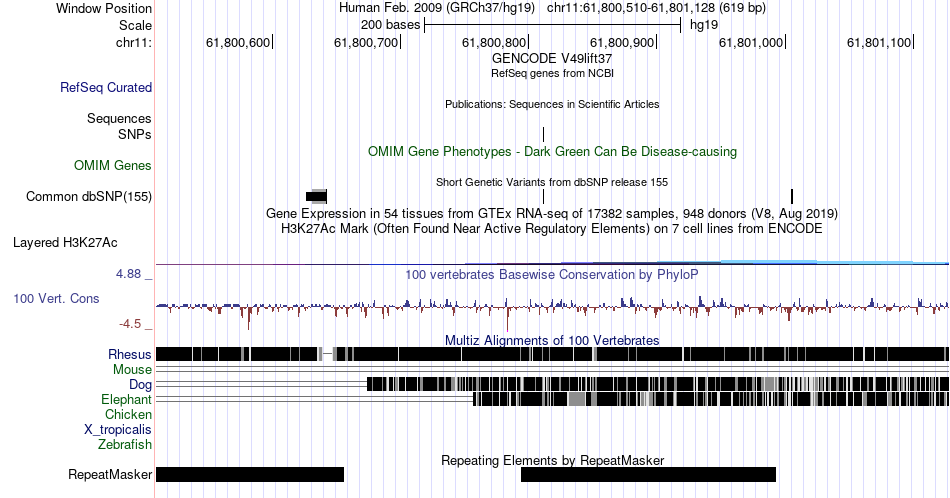Image resolution: width=950 pixels, height=498 pixels.
Task: Click the middle Common dbSNP variant tick
Action: 543,196
